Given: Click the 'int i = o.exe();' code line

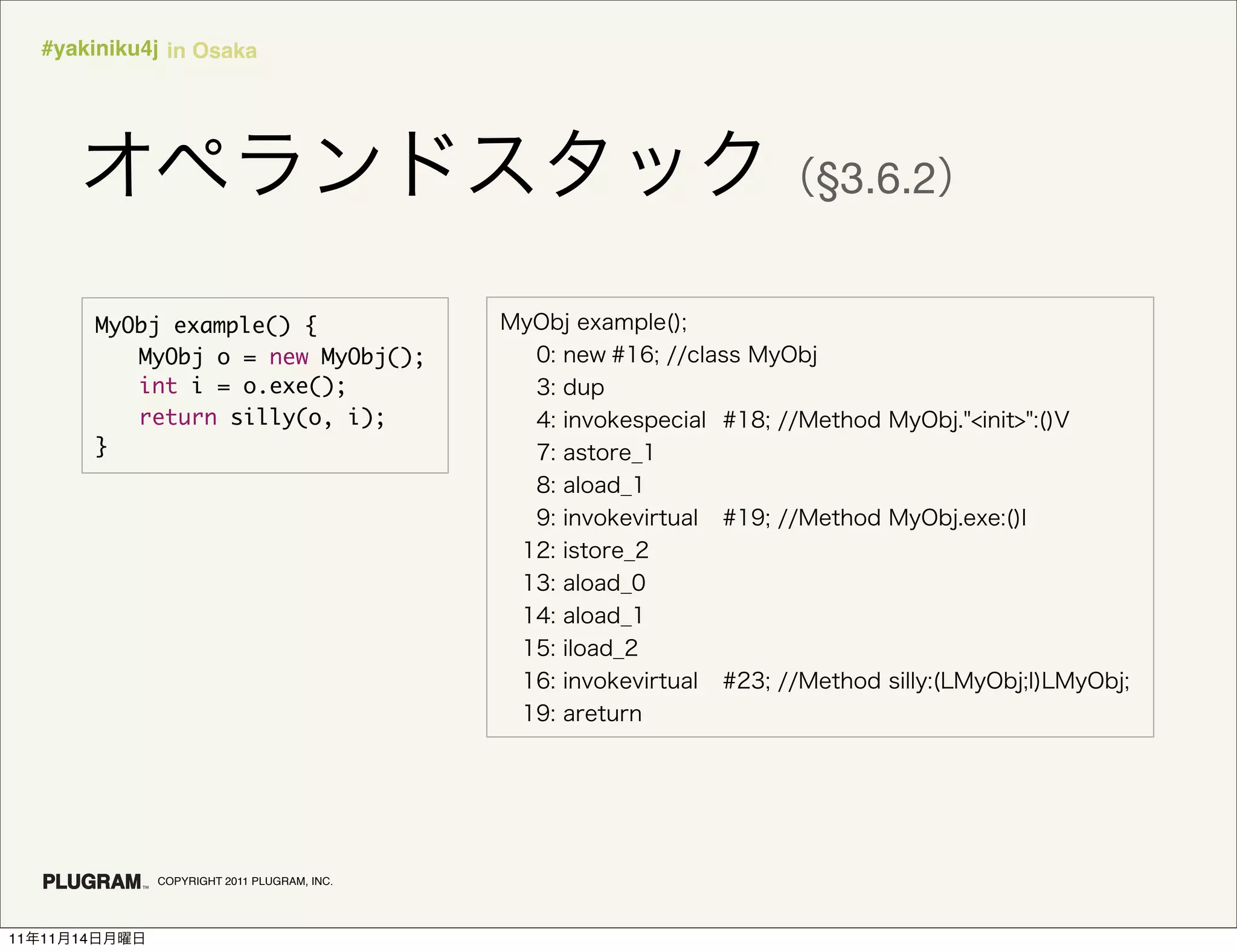Looking at the screenshot, I should (242, 387).
